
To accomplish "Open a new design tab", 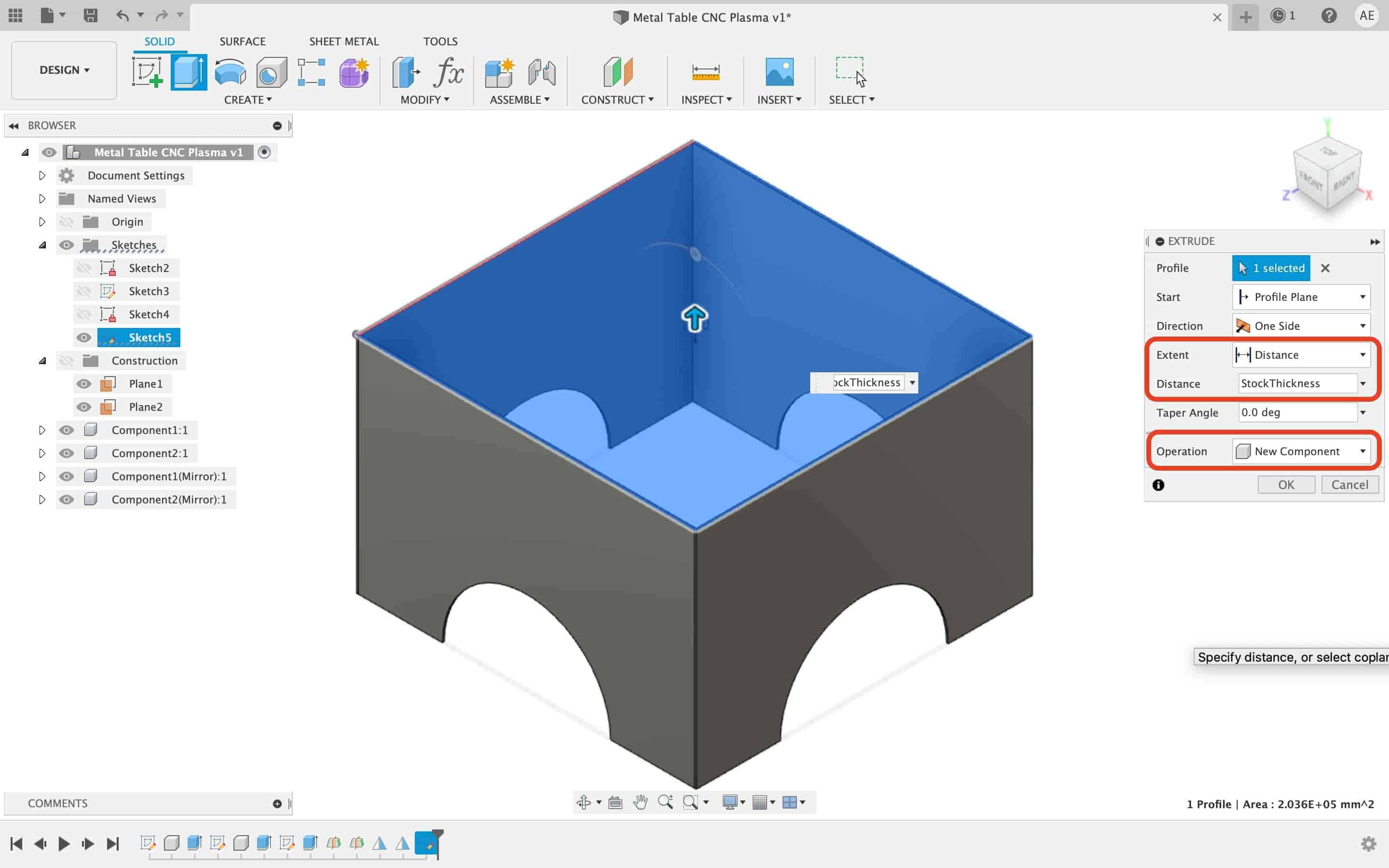I will 1245,17.
